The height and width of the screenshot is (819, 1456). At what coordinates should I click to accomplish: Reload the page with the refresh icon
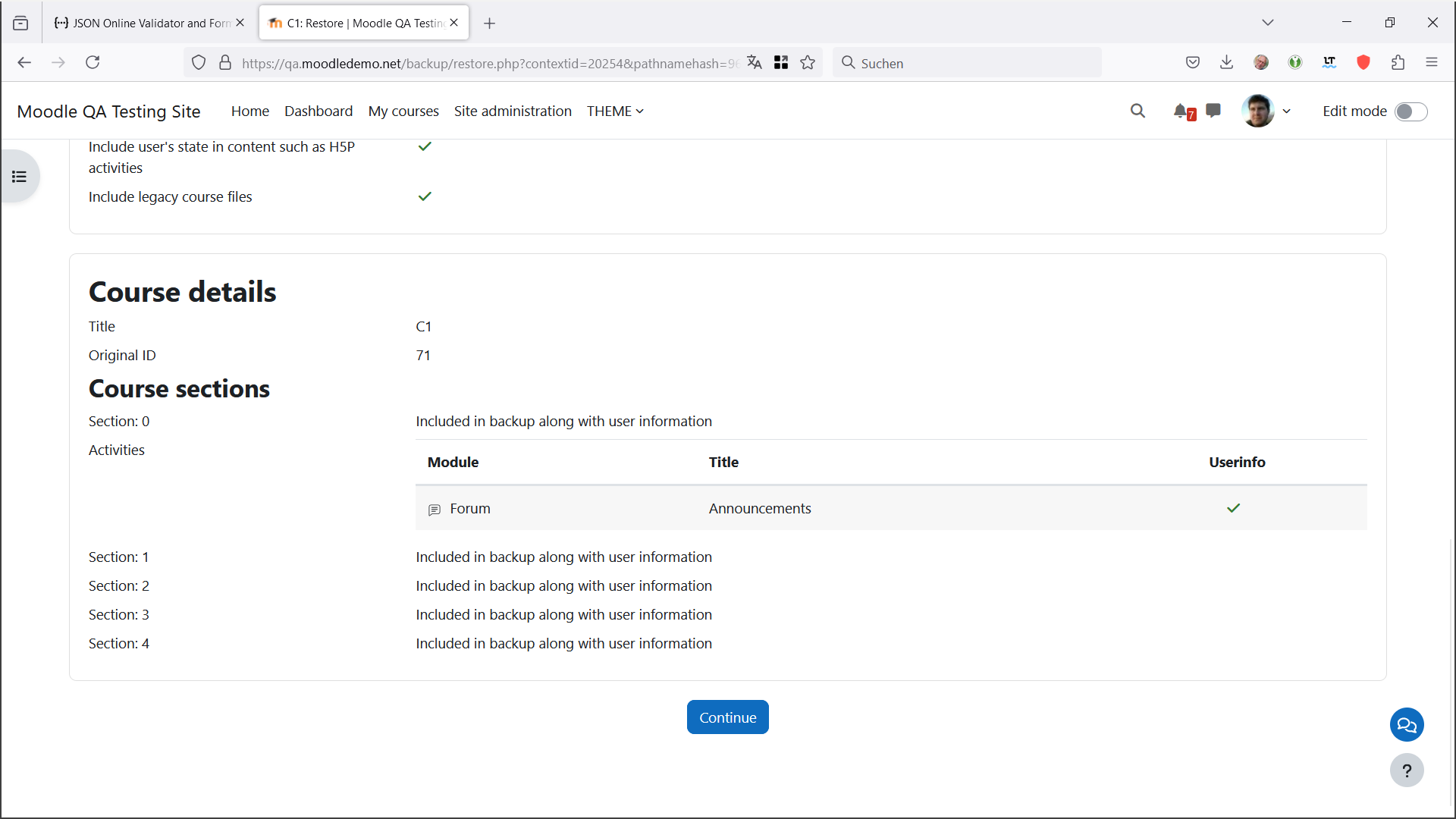click(93, 63)
